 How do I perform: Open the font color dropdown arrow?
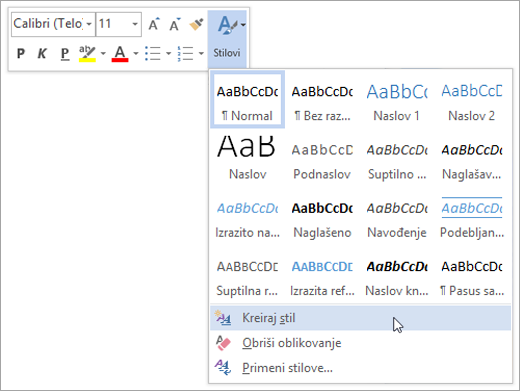pos(135,53)
